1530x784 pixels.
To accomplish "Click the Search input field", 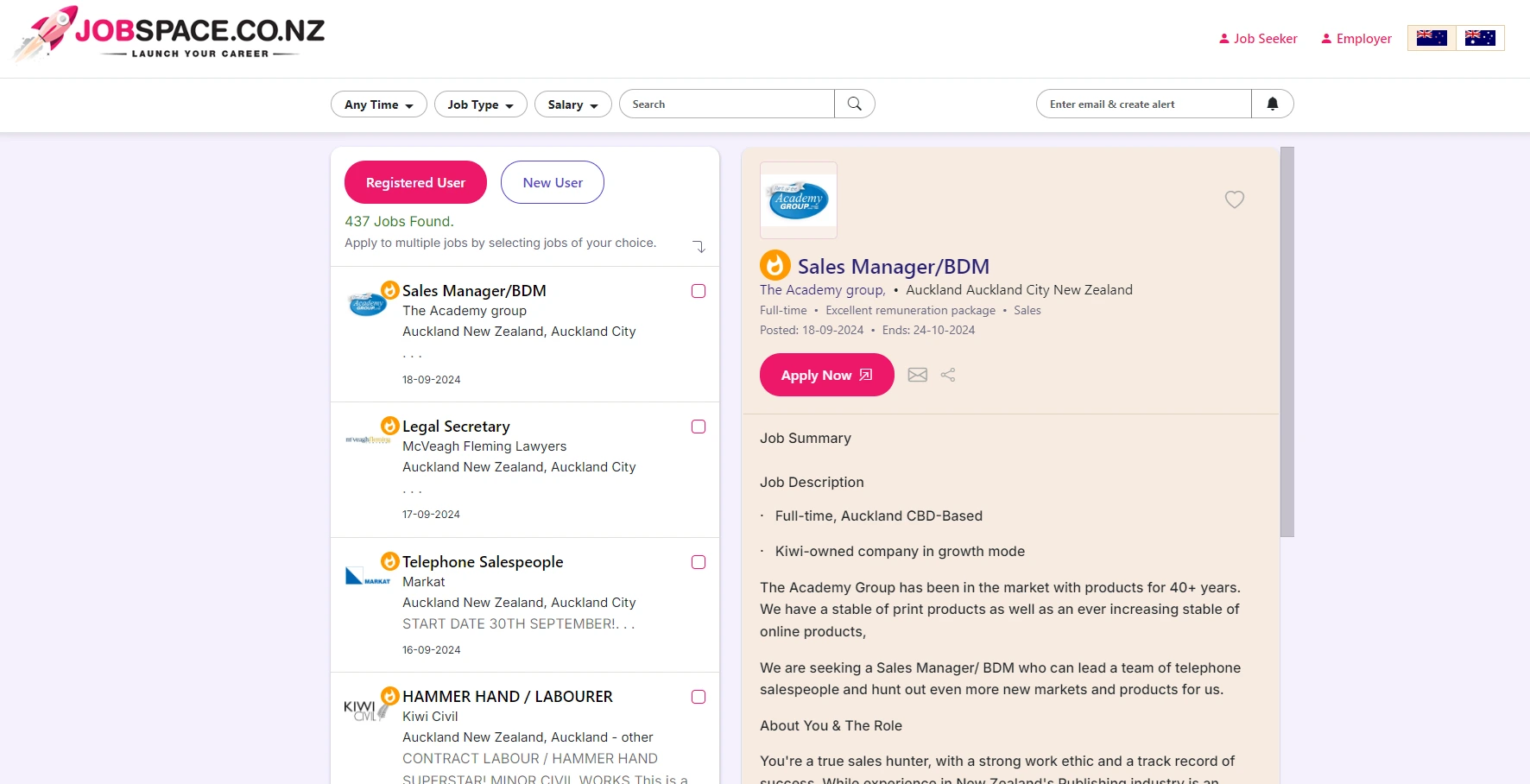I will (727, 104).
